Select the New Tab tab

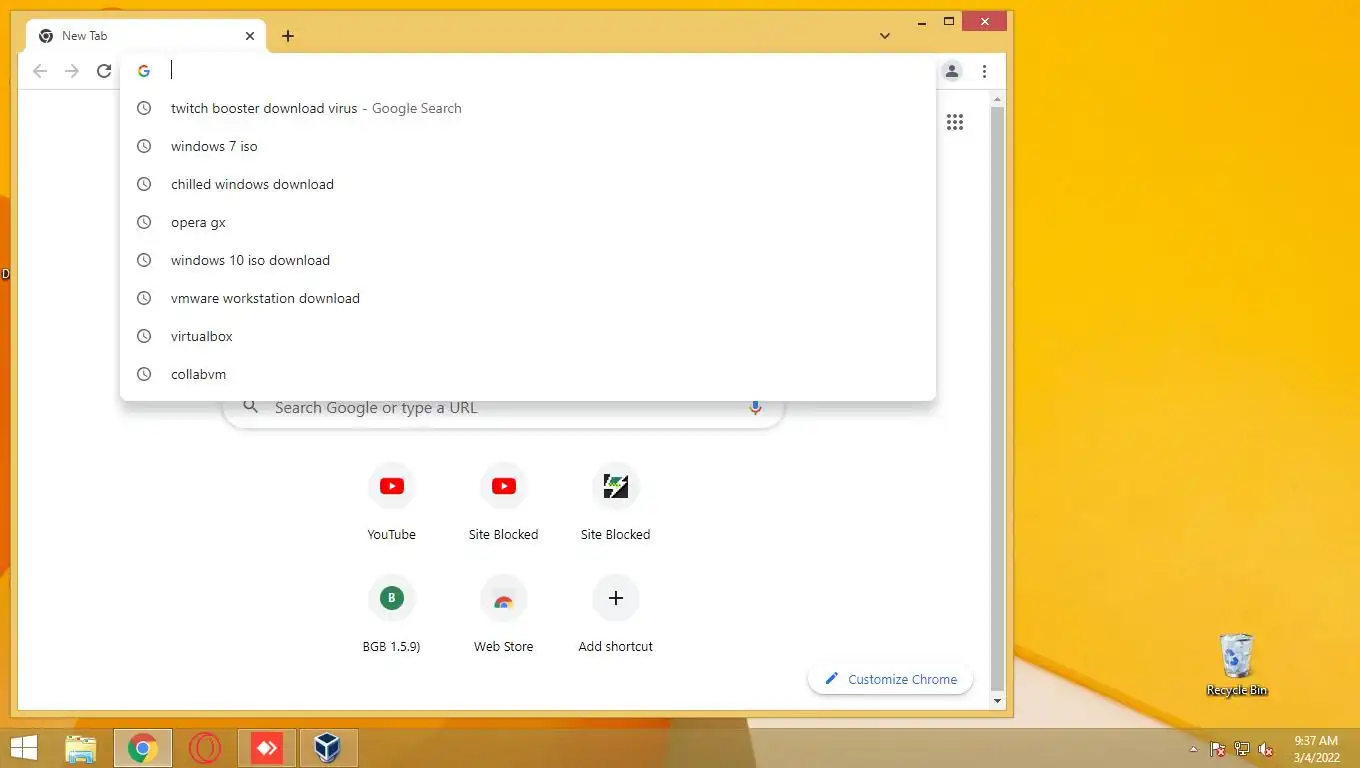pos(146,36)
